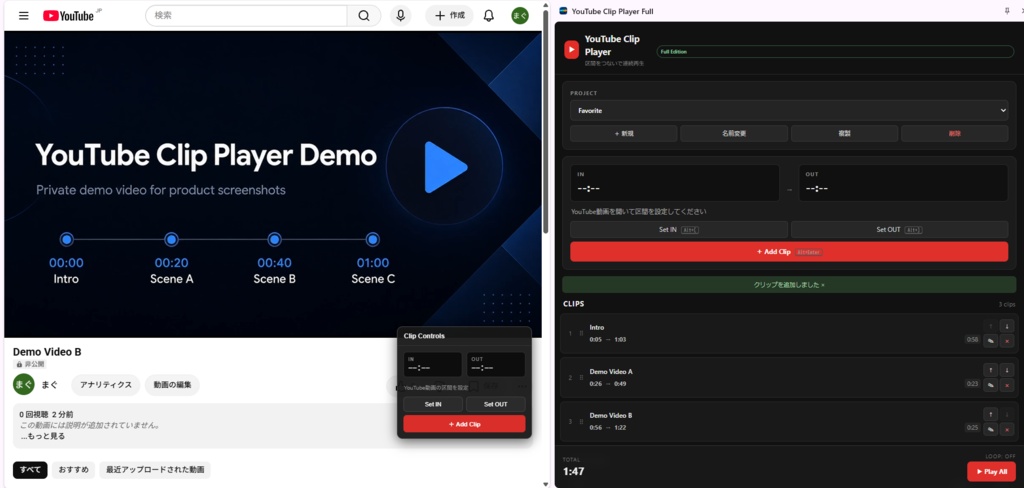
Task: Click the magnifier search button
Action: point(364,16)
